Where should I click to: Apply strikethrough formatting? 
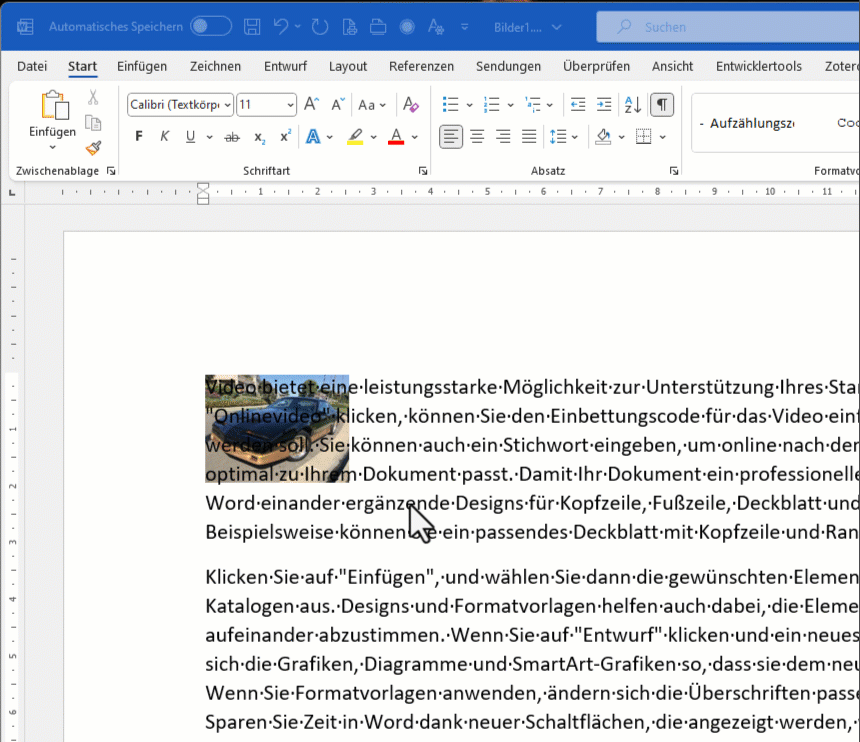click(232, 137)
